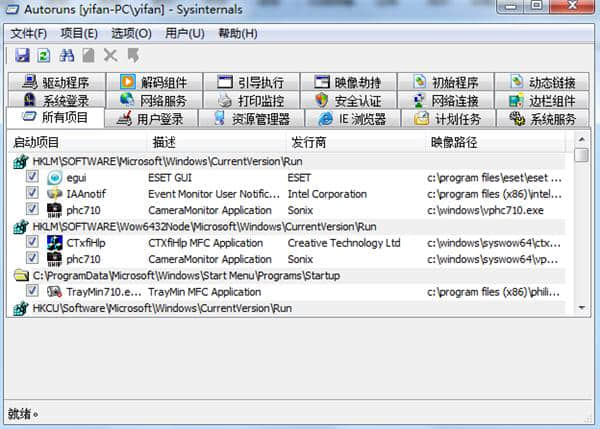The width and height of the screenshot is (600, 429).
Task: Uncheck the egui startup entry
Action: coord(32,176)
